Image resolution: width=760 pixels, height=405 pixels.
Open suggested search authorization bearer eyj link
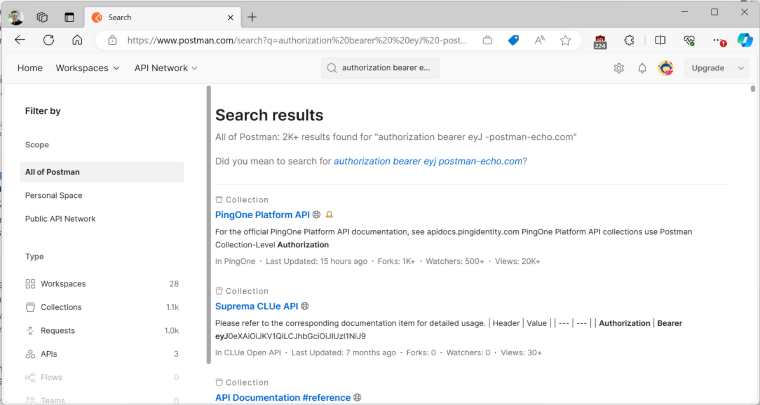click(428, 161)
